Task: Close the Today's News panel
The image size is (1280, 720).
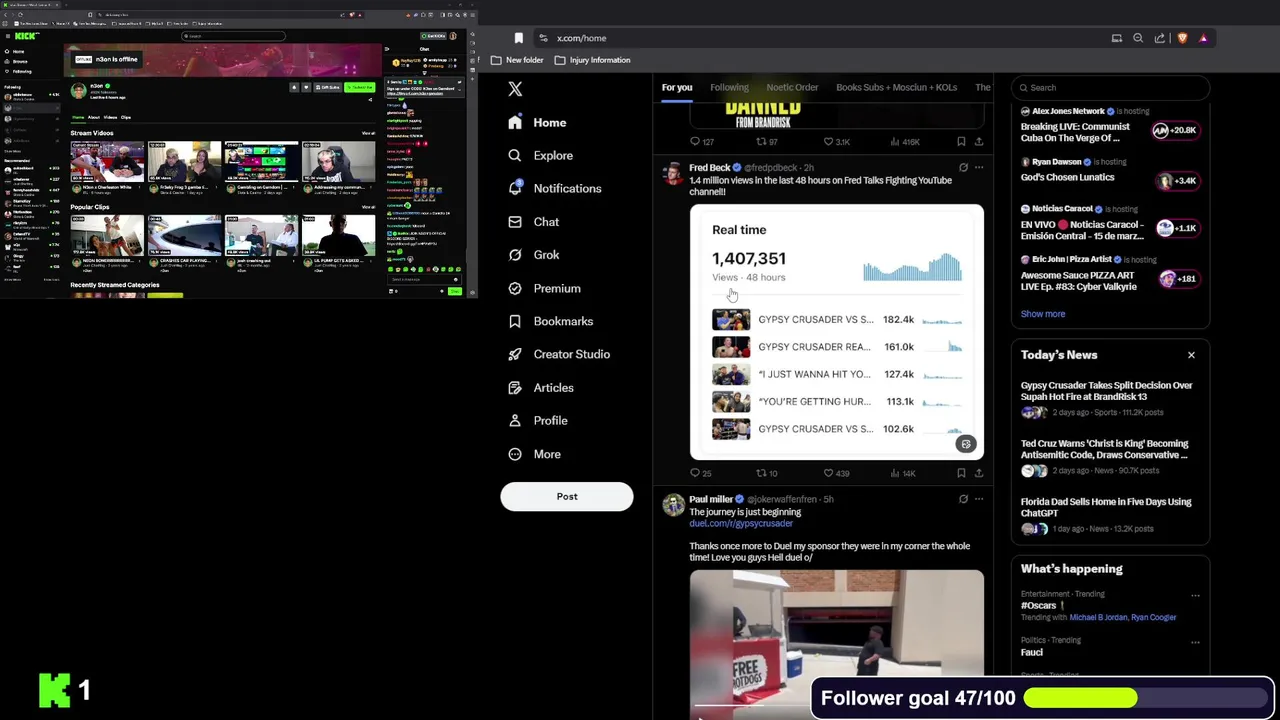Action: 1191,355
